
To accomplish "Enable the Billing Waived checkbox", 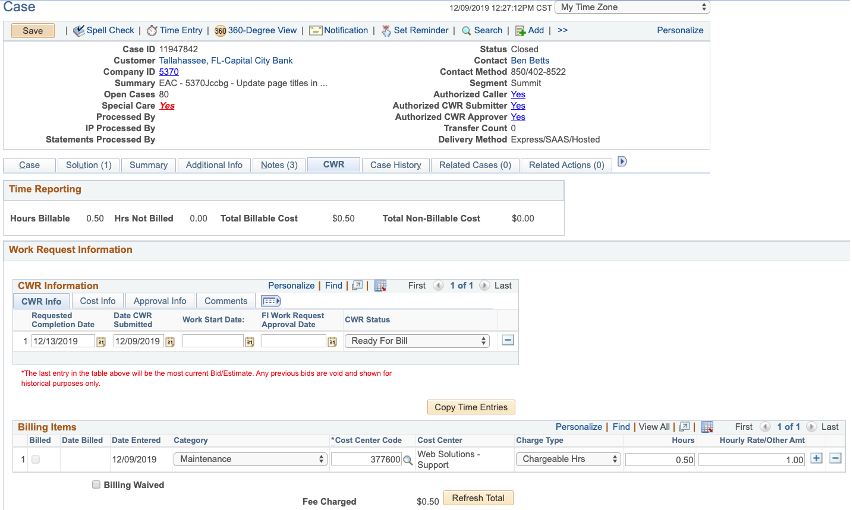I will [x=96, y=485].
